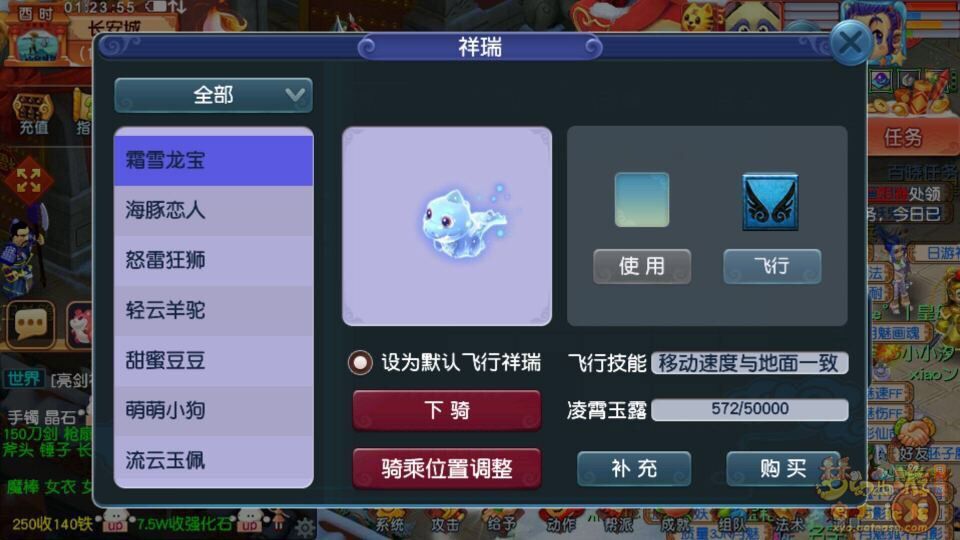Tap the 充值 recharge icon

(x=34, y=113)
